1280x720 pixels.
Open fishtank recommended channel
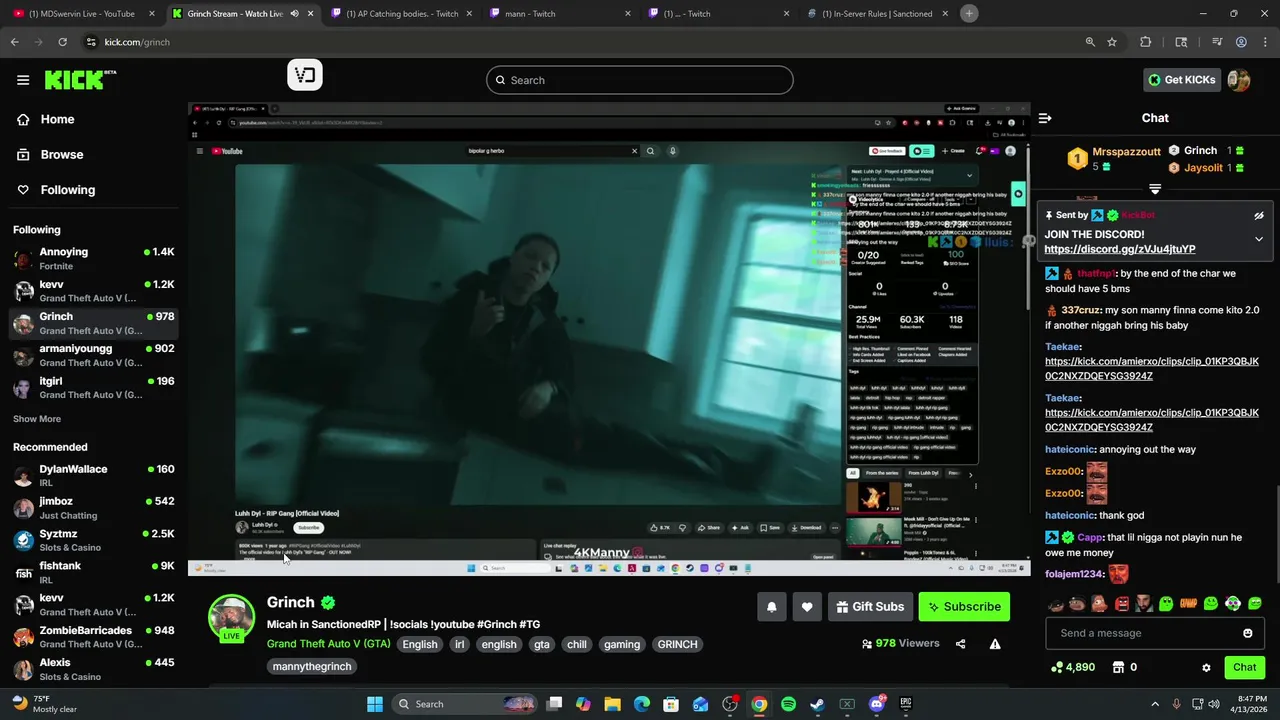[93, 572]
